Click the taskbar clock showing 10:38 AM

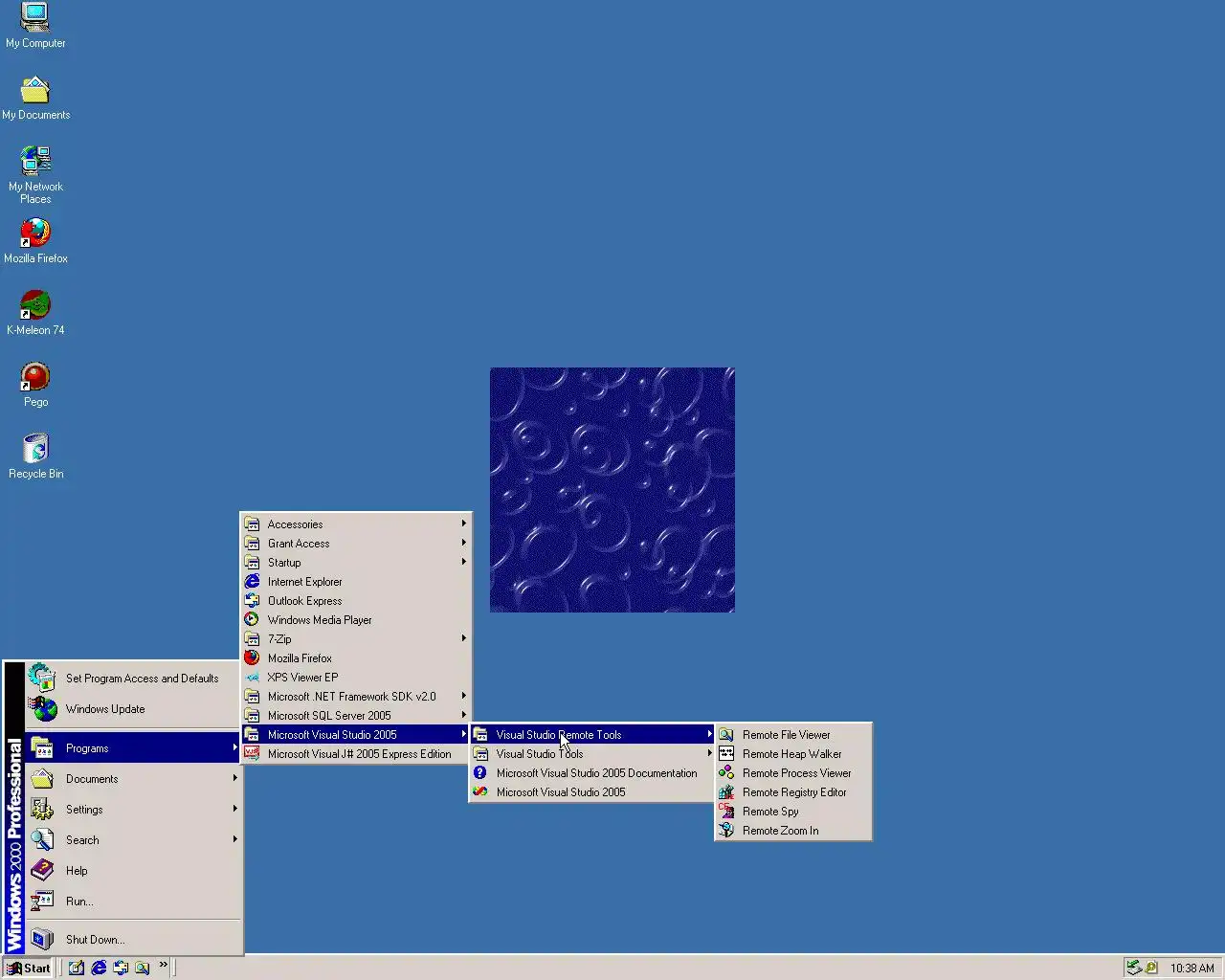click(1192, 968)
